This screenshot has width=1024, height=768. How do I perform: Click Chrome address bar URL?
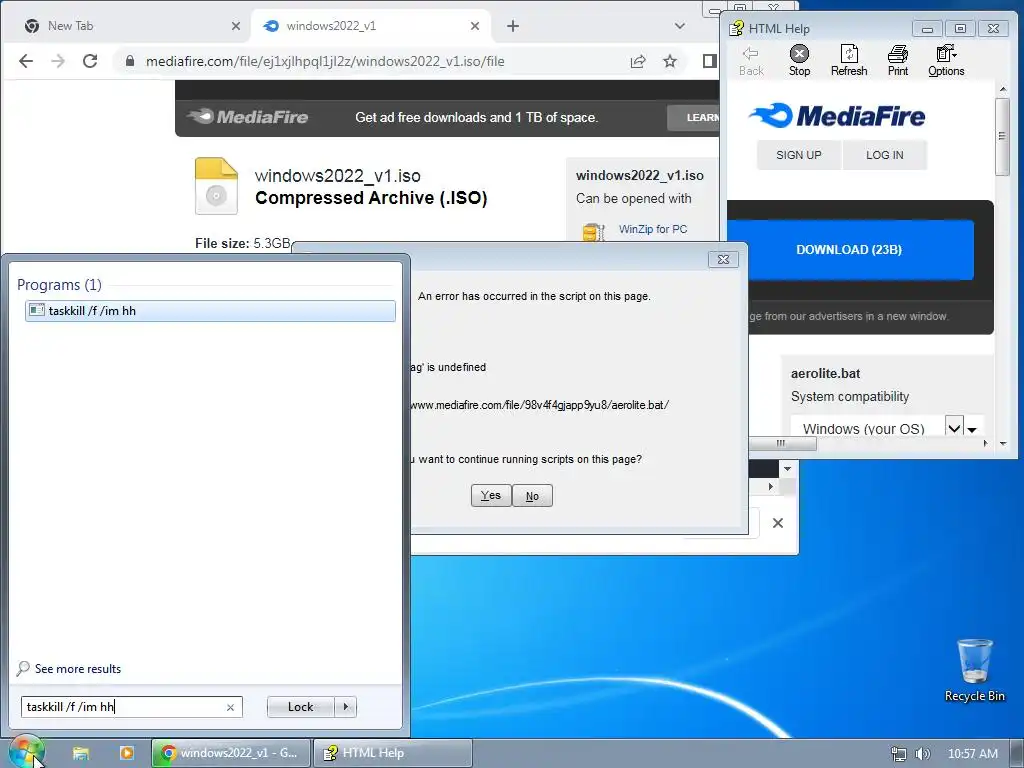(325, 61)
